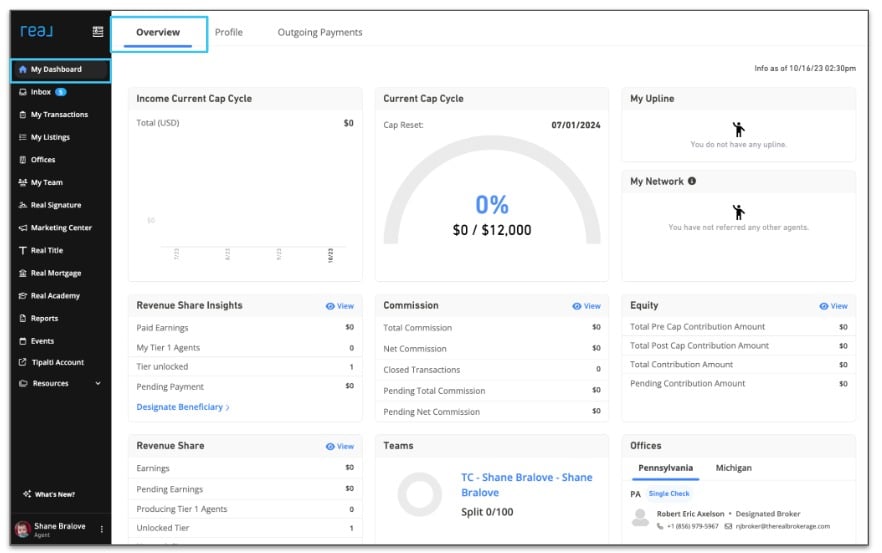
Task: Open the TC - Shane Bralove team link
Action: click(526, 485)
